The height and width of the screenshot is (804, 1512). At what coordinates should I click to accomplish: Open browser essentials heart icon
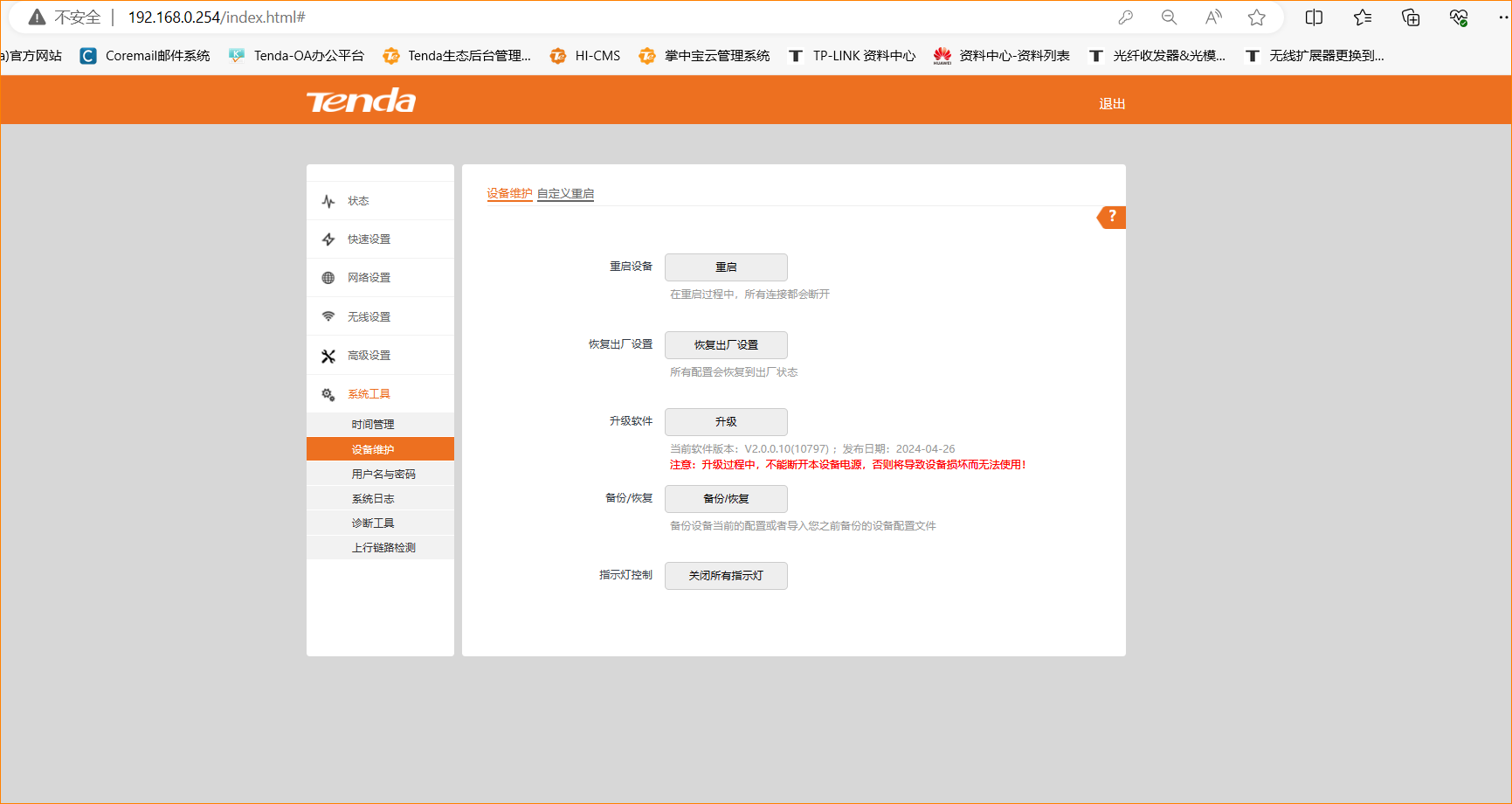tap(1458, 17)
